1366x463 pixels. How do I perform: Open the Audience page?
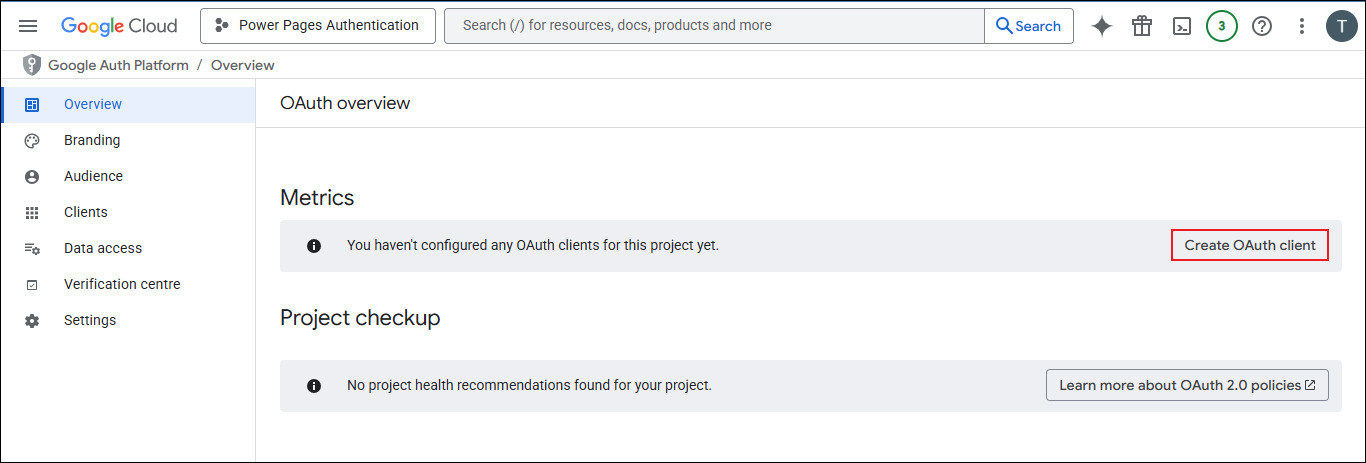128,176
